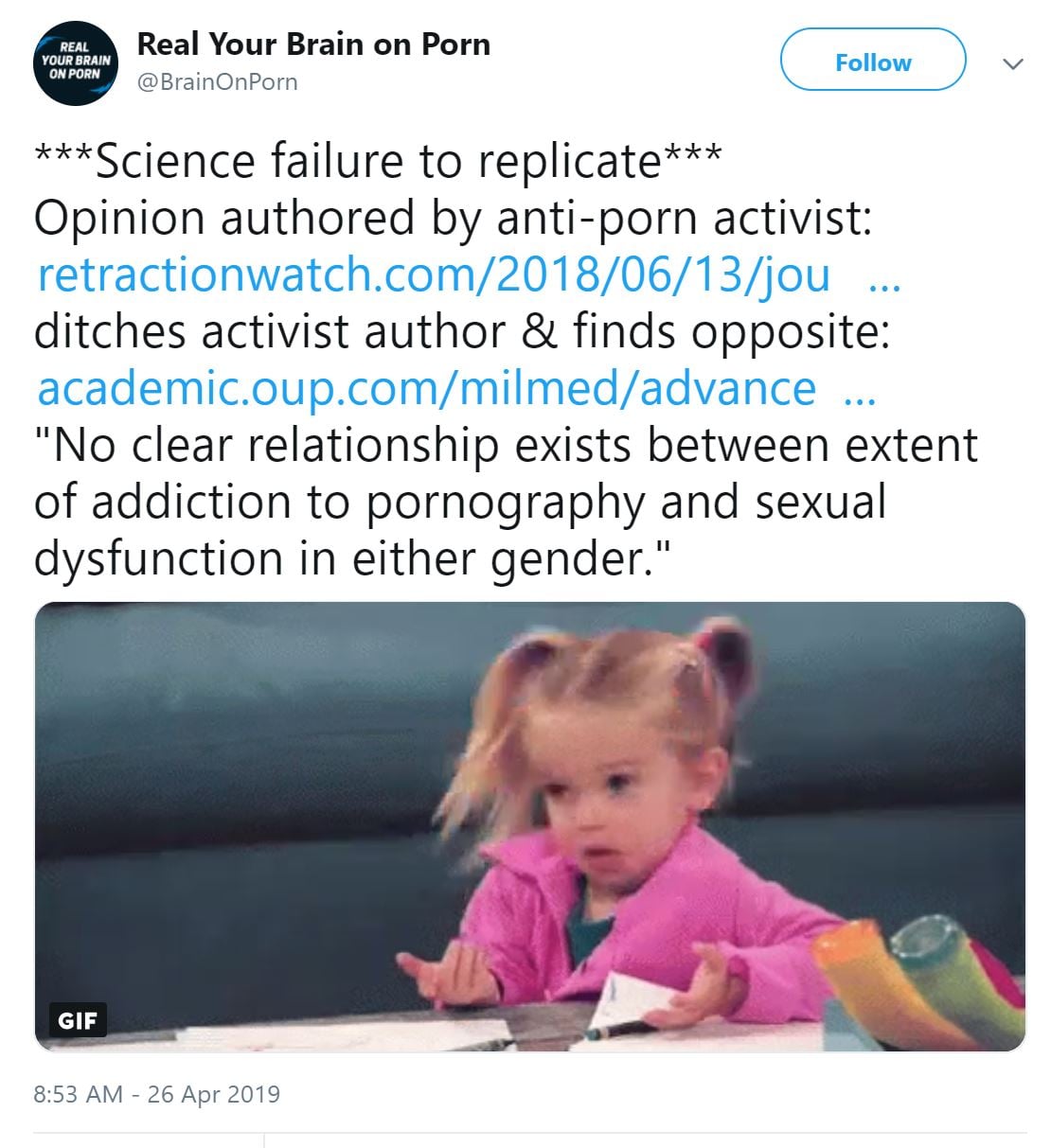This screenshot has height=1148, width=1051.
Task: Play the toddler shrugging GIF
Action: click(530, 826)
